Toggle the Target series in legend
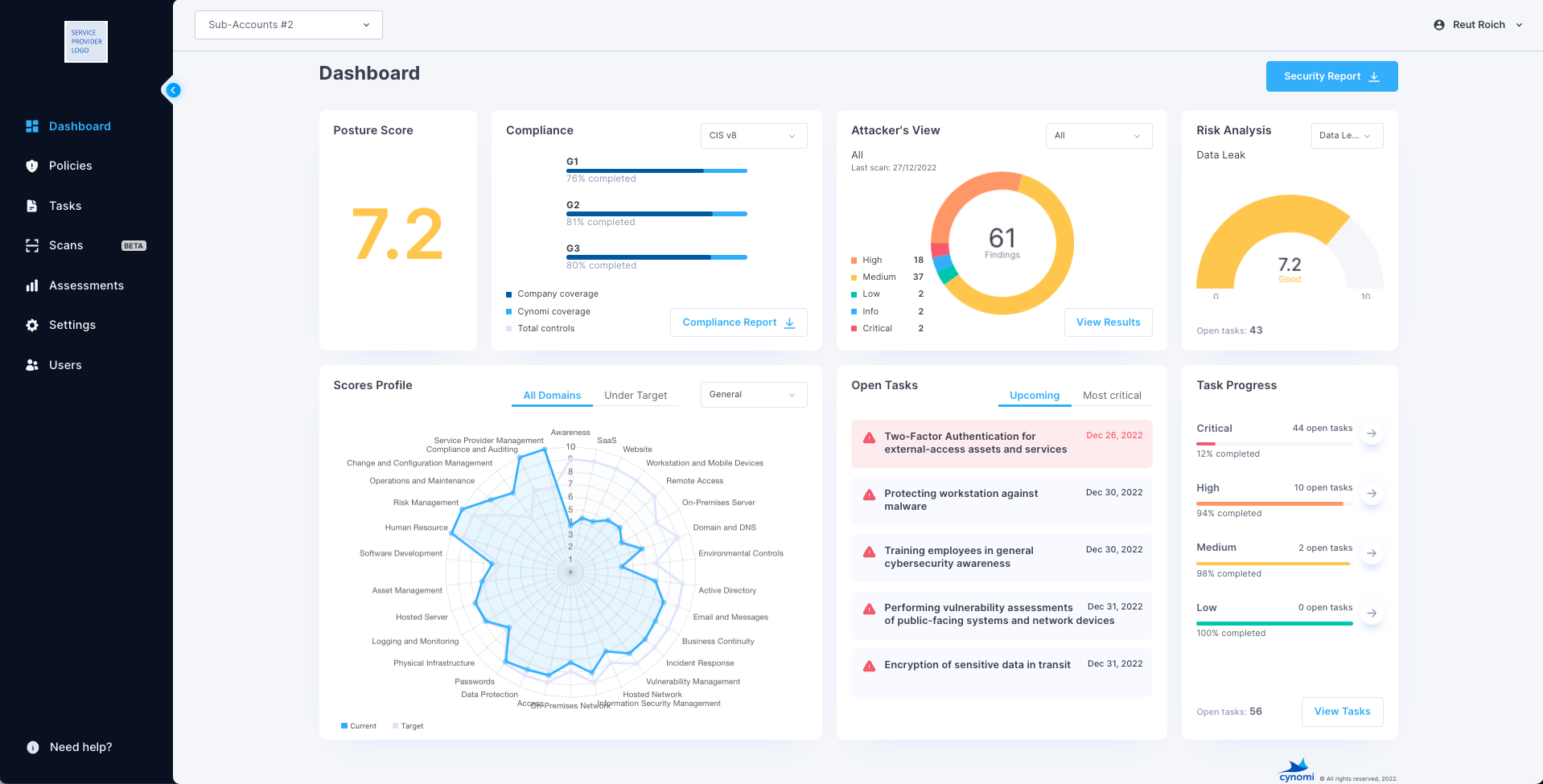 coord(409,725)
